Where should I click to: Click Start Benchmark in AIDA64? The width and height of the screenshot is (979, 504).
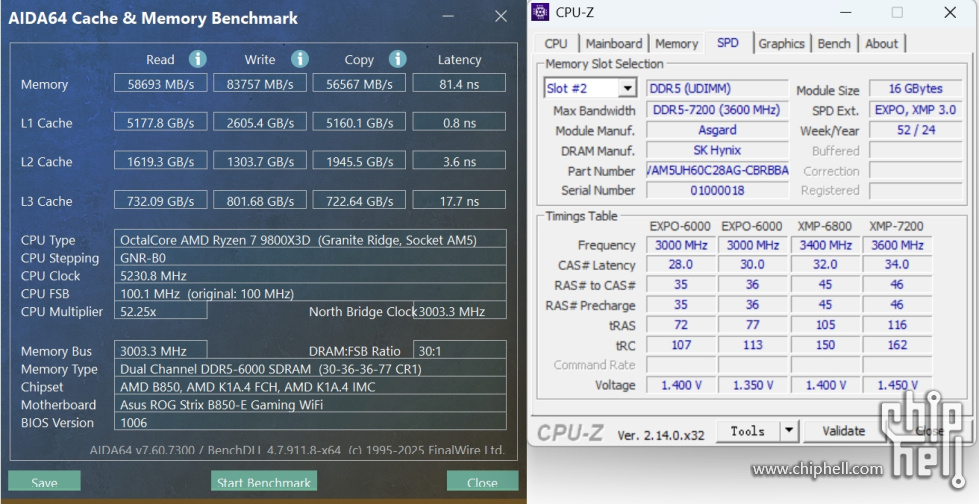coord(264,482)
